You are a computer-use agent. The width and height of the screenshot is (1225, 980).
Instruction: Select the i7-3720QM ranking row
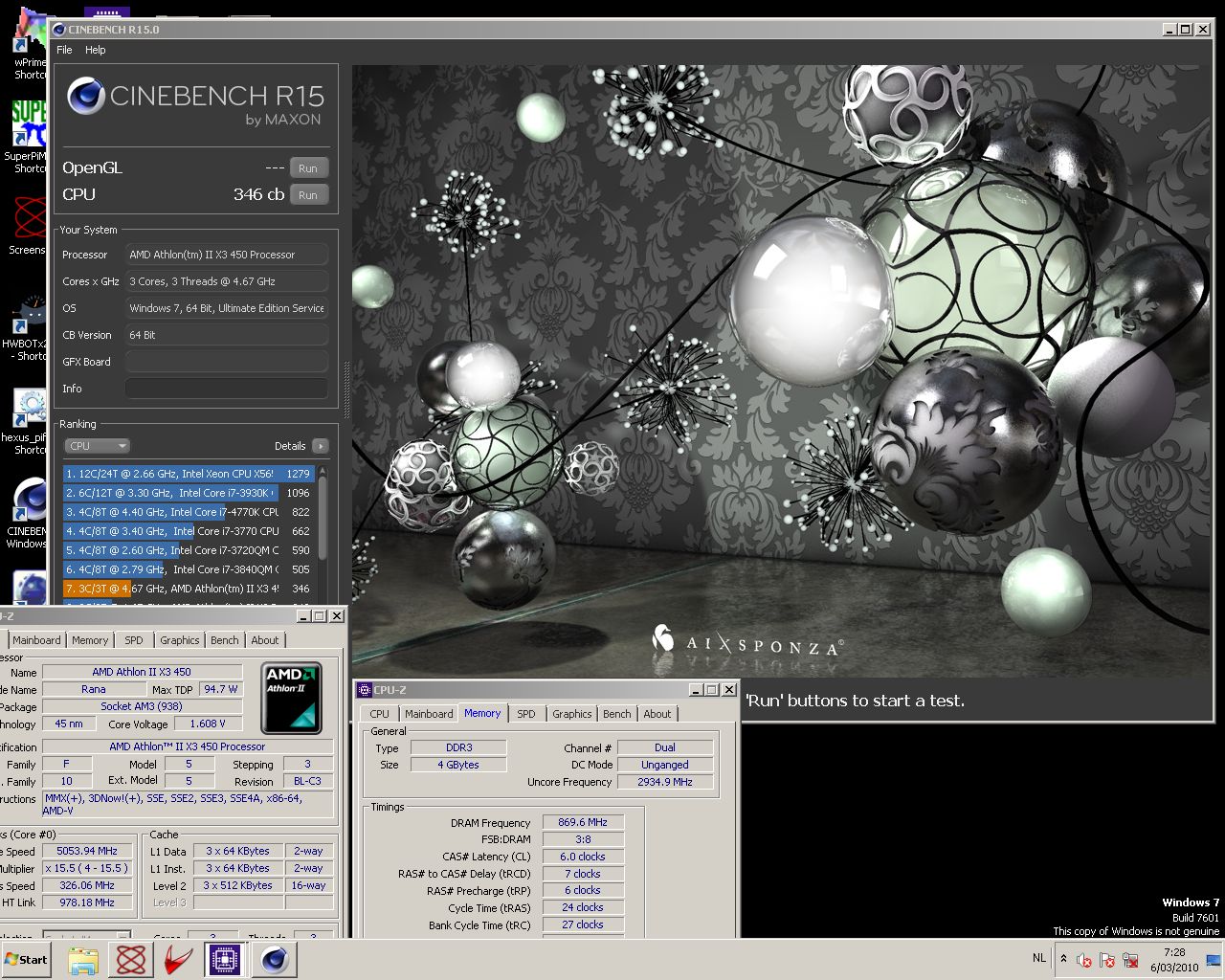[x=189, y=550]
